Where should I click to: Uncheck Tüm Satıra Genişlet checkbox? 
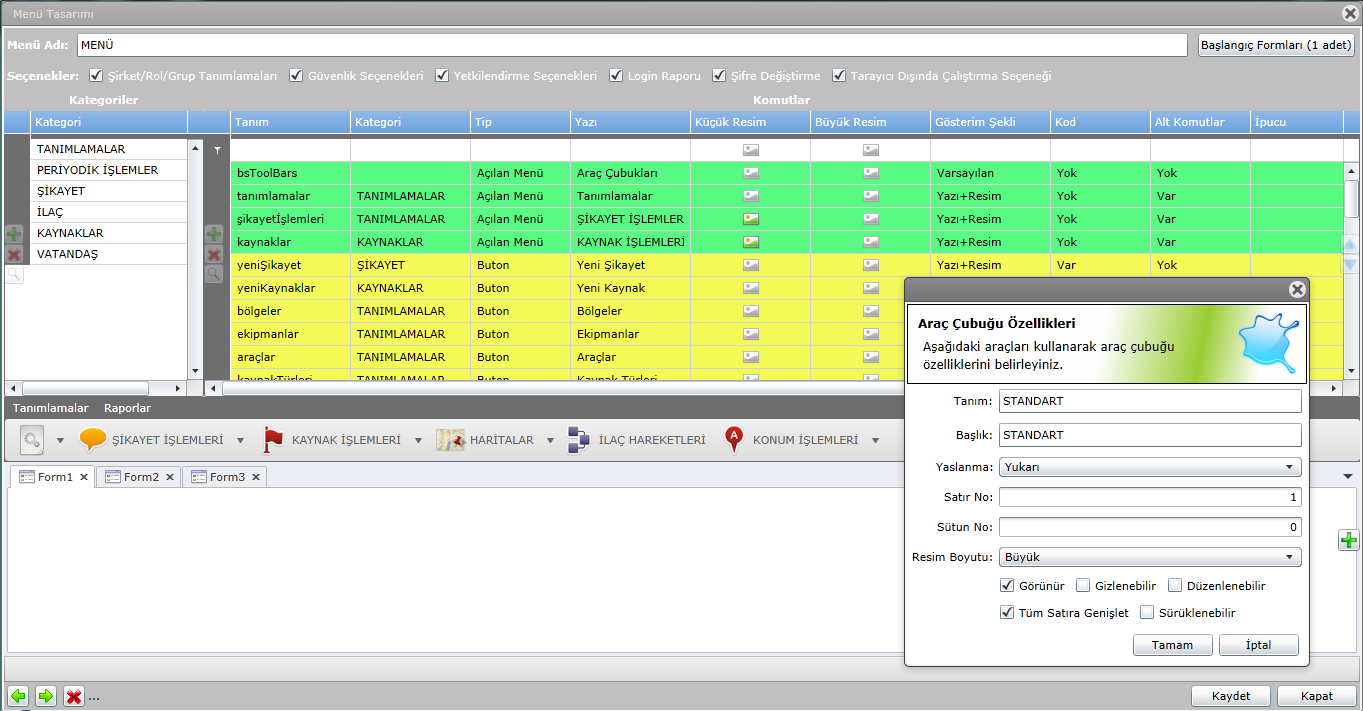(x=1007, y=612)
